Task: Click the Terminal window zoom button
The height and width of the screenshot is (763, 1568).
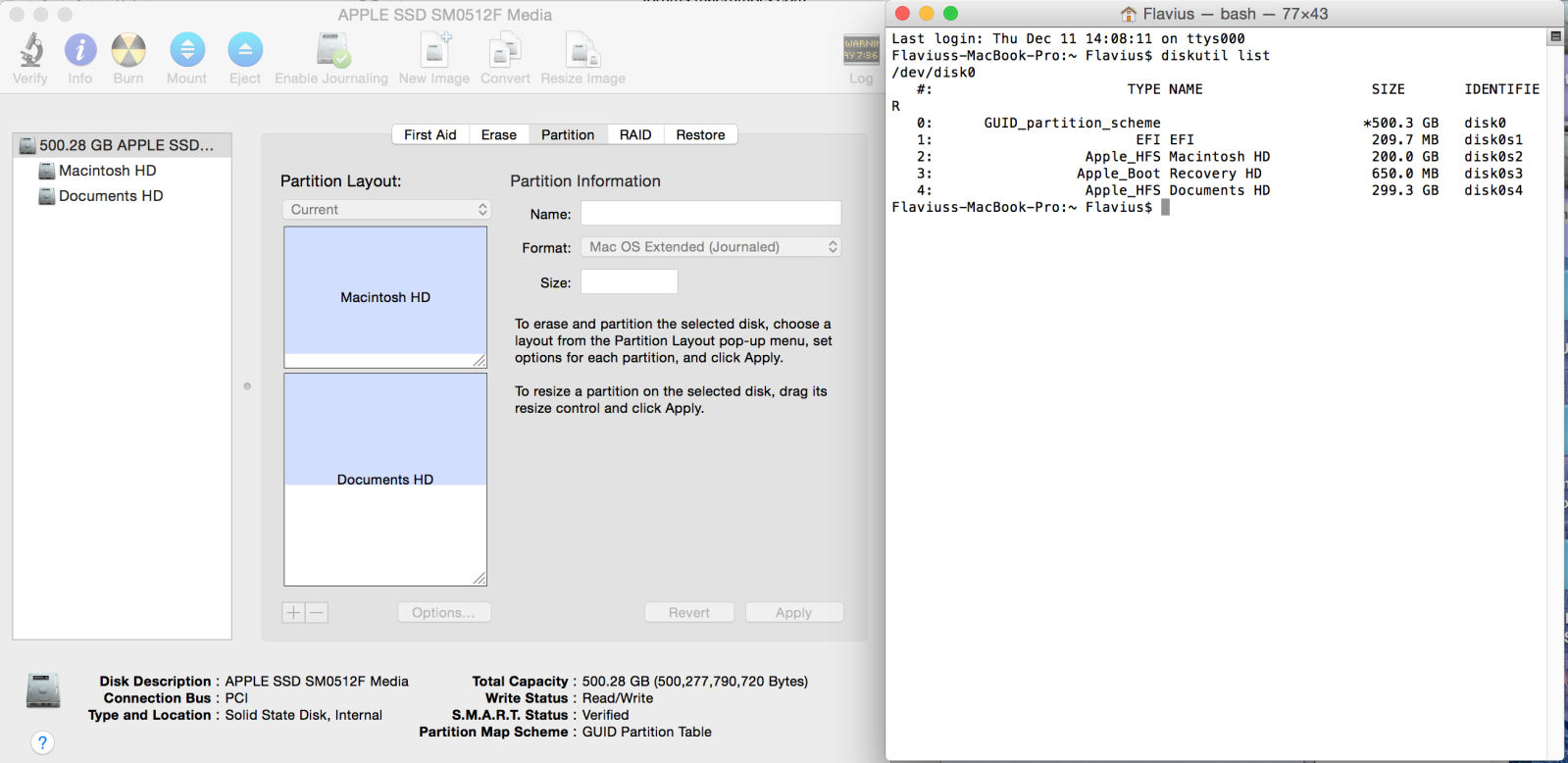Action: coord(950,14)
